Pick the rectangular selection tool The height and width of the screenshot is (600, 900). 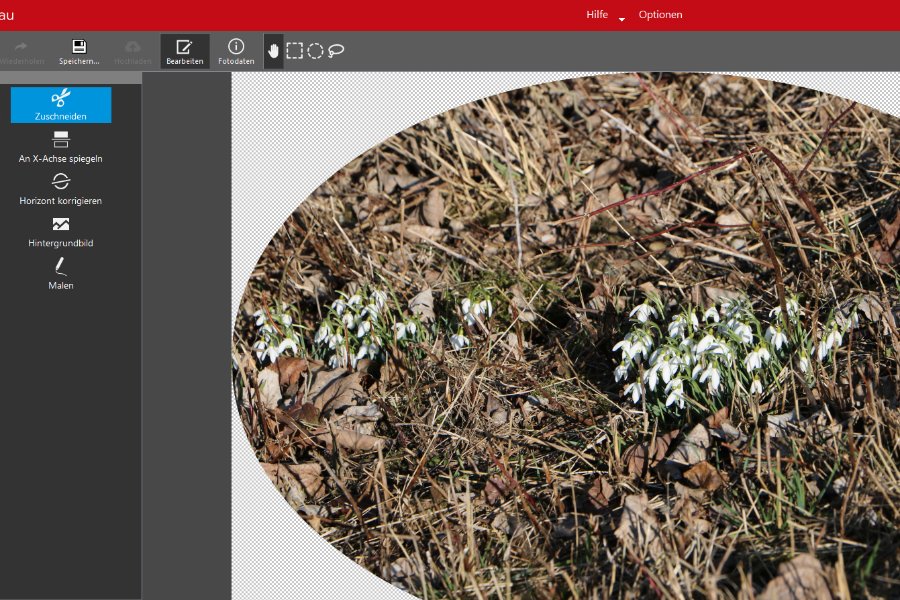294,51
